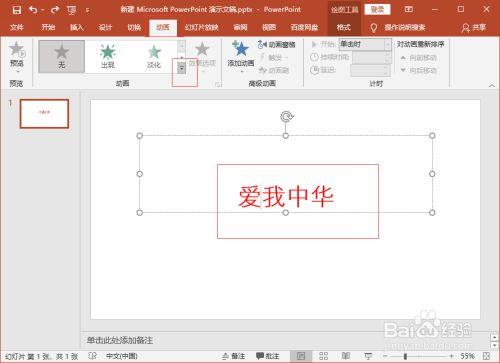Screen dimensions: 500x363
Task: Select the 动画 (Animations) tab
Action: [163, 27]
